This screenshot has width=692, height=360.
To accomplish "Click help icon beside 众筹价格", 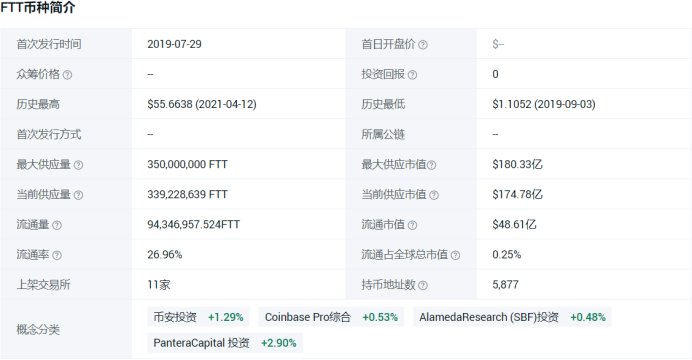I will (67, 75).
